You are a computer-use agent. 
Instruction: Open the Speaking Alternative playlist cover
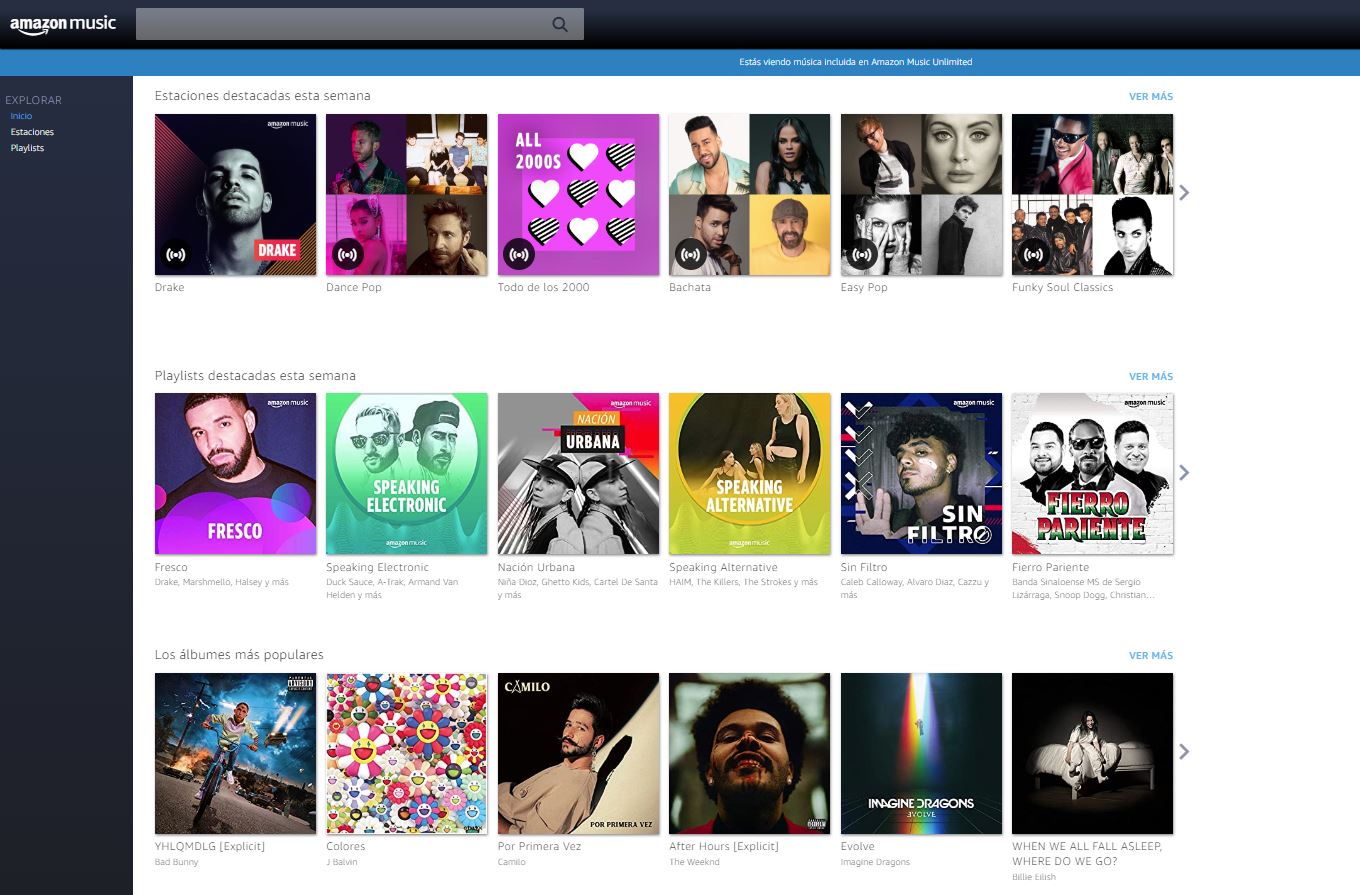[750, 474]
